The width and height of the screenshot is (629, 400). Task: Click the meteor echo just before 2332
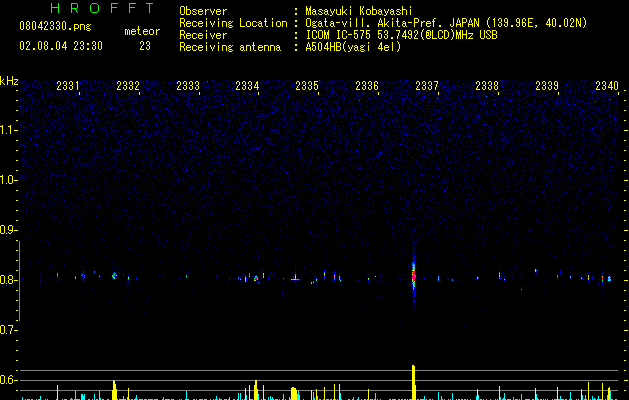114,275
